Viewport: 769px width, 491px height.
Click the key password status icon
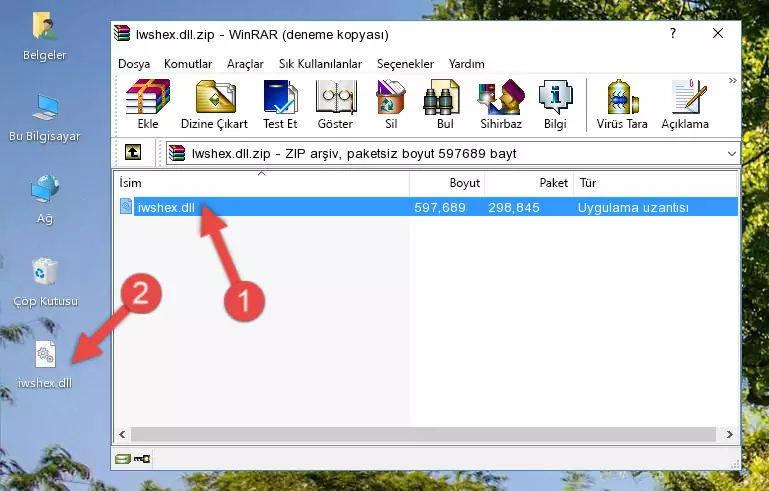(142, 459)
